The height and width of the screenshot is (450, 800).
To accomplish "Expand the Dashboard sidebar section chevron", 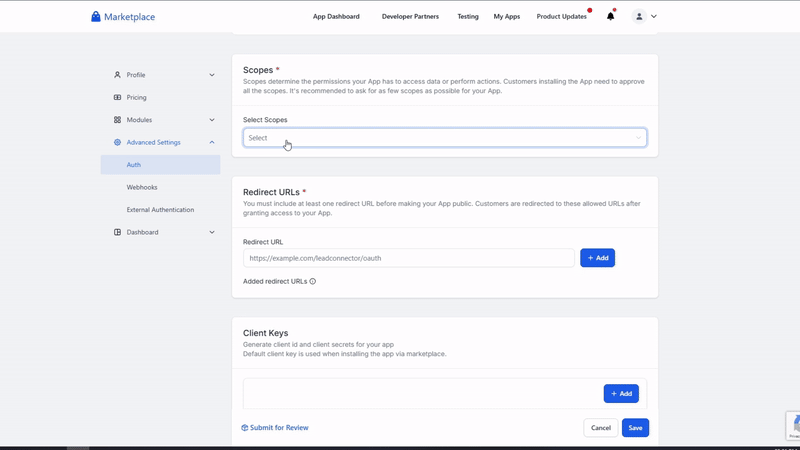I will pyautogui.click(x=212, y=232).
